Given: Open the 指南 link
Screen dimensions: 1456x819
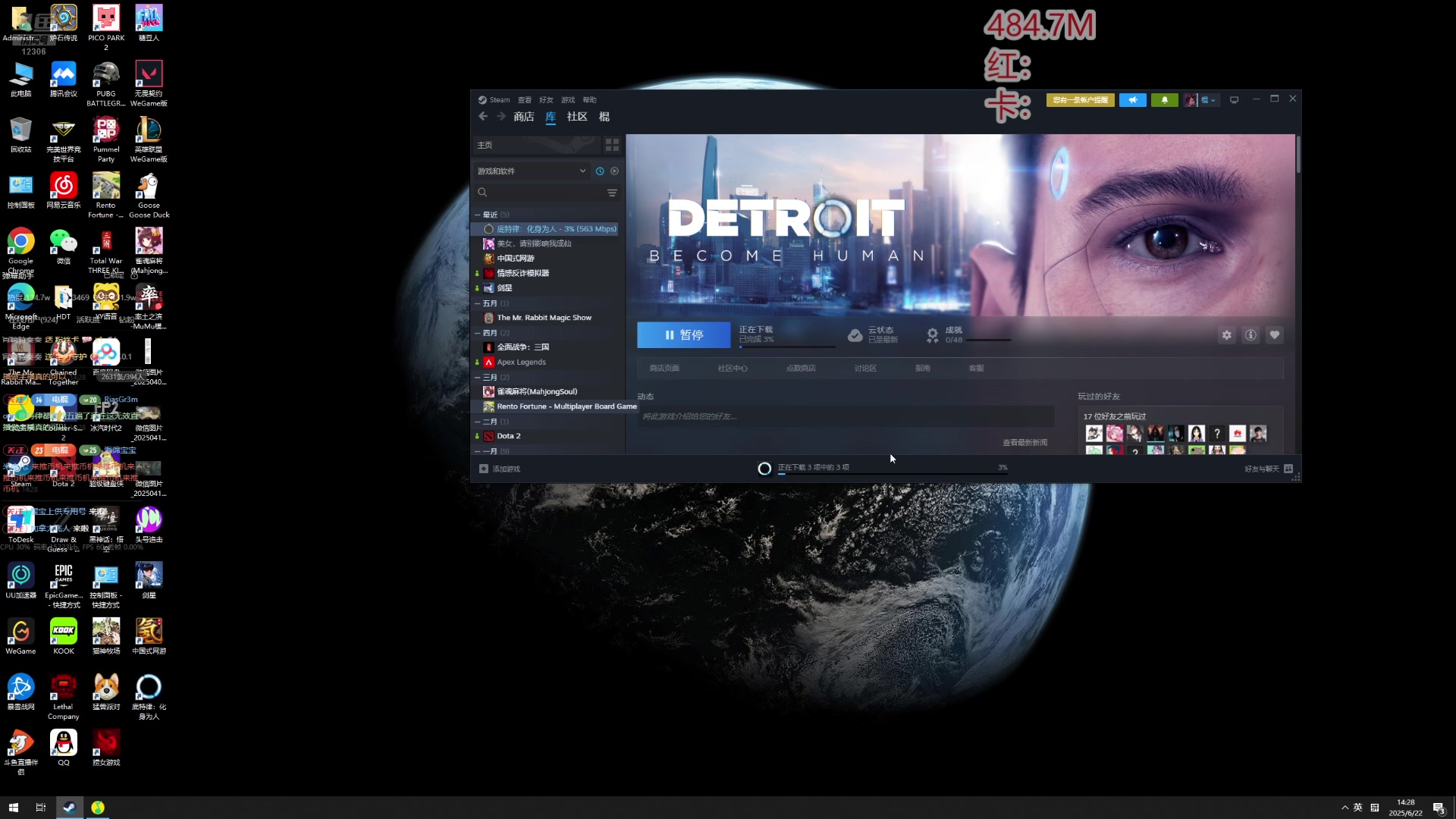Looking at the screenshot, I should pos(922,369).
